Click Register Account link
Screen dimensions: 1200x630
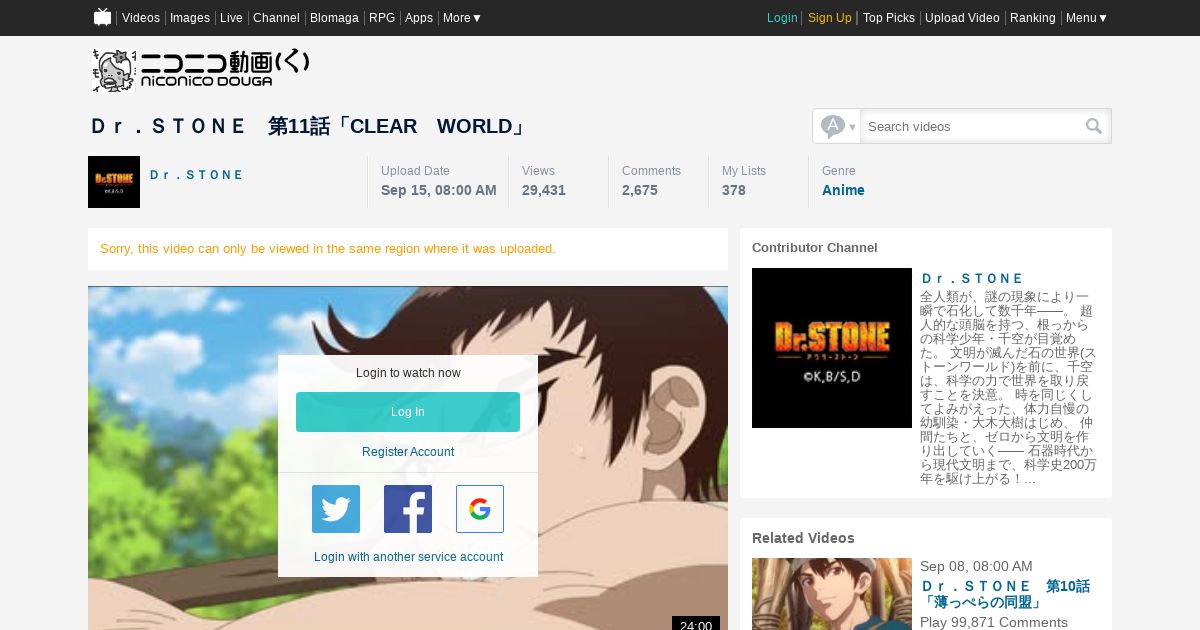408,452
